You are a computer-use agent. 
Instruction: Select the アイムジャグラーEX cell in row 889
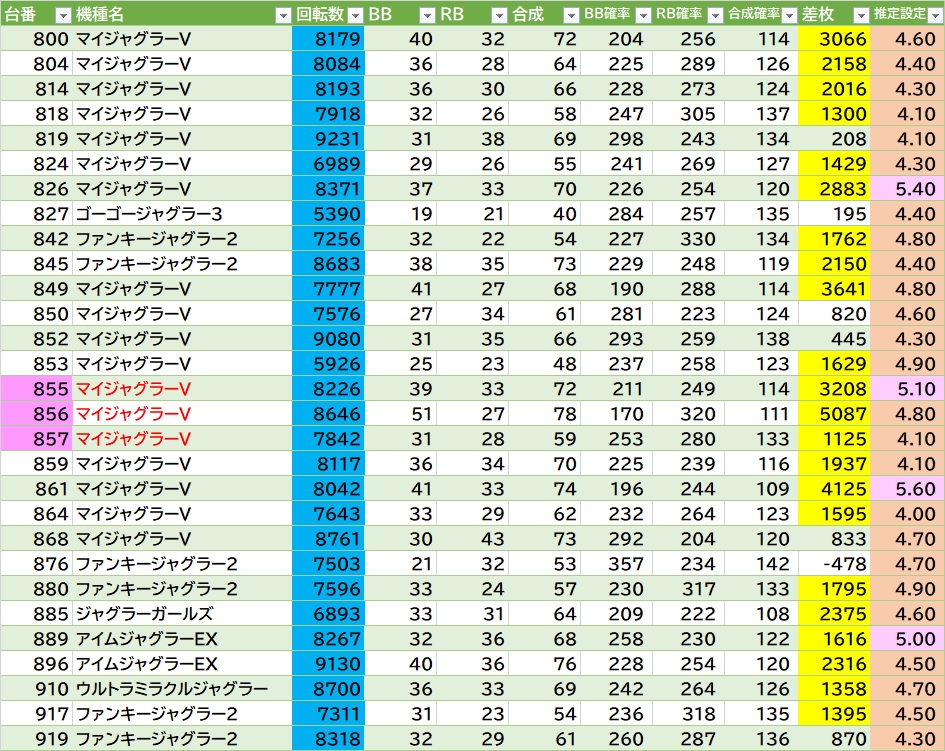(182, 639)
